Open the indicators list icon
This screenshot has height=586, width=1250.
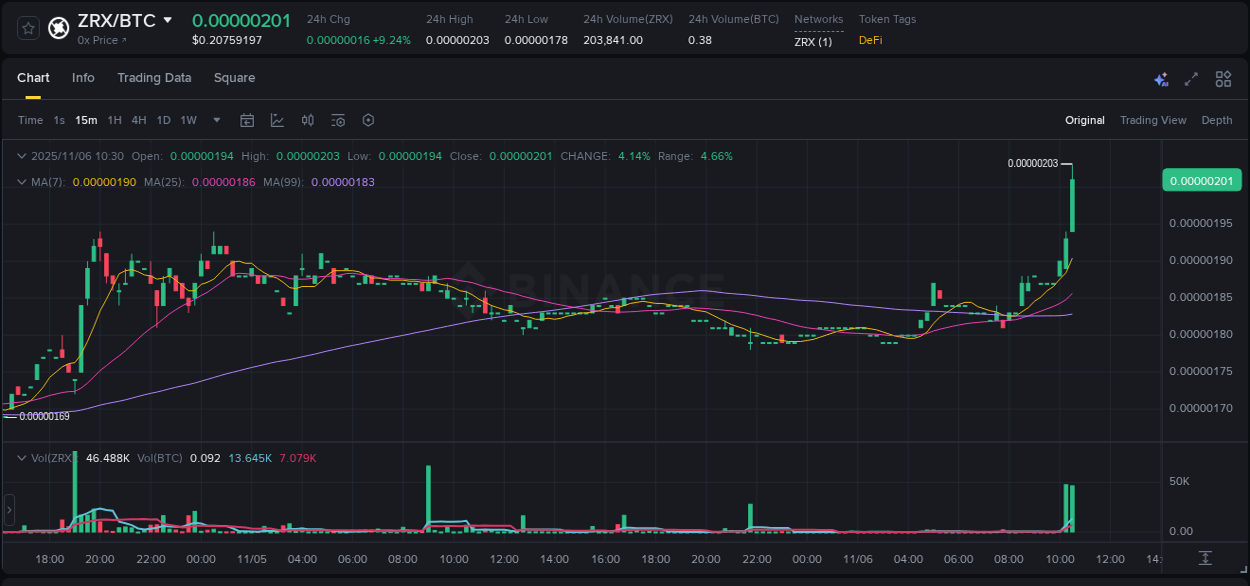coord(337,120)
